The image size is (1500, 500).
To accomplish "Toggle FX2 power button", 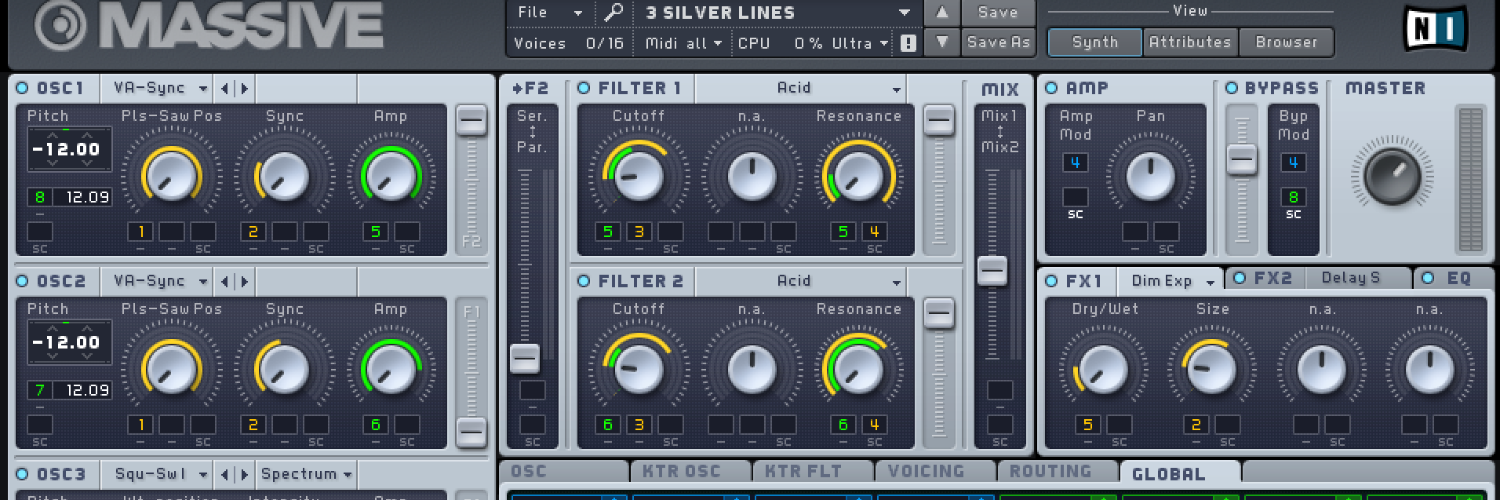I will pos(1240,278).
